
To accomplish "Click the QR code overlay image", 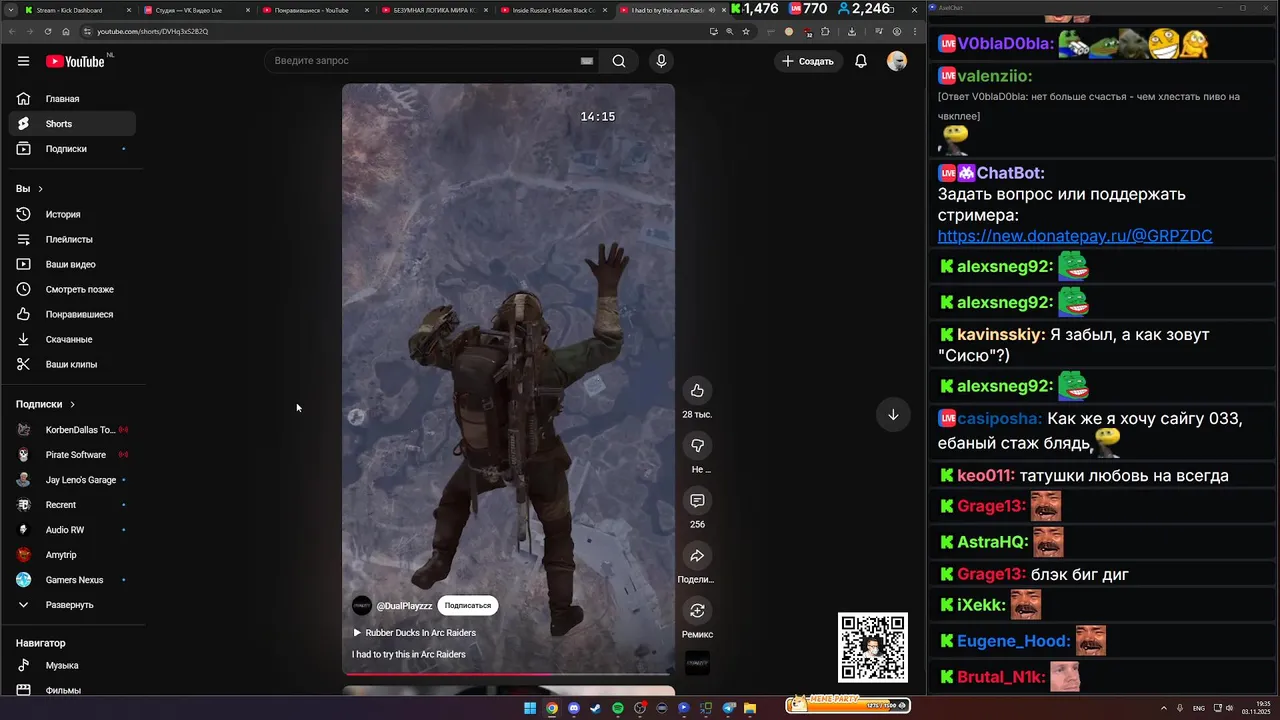I will point(873,647).
